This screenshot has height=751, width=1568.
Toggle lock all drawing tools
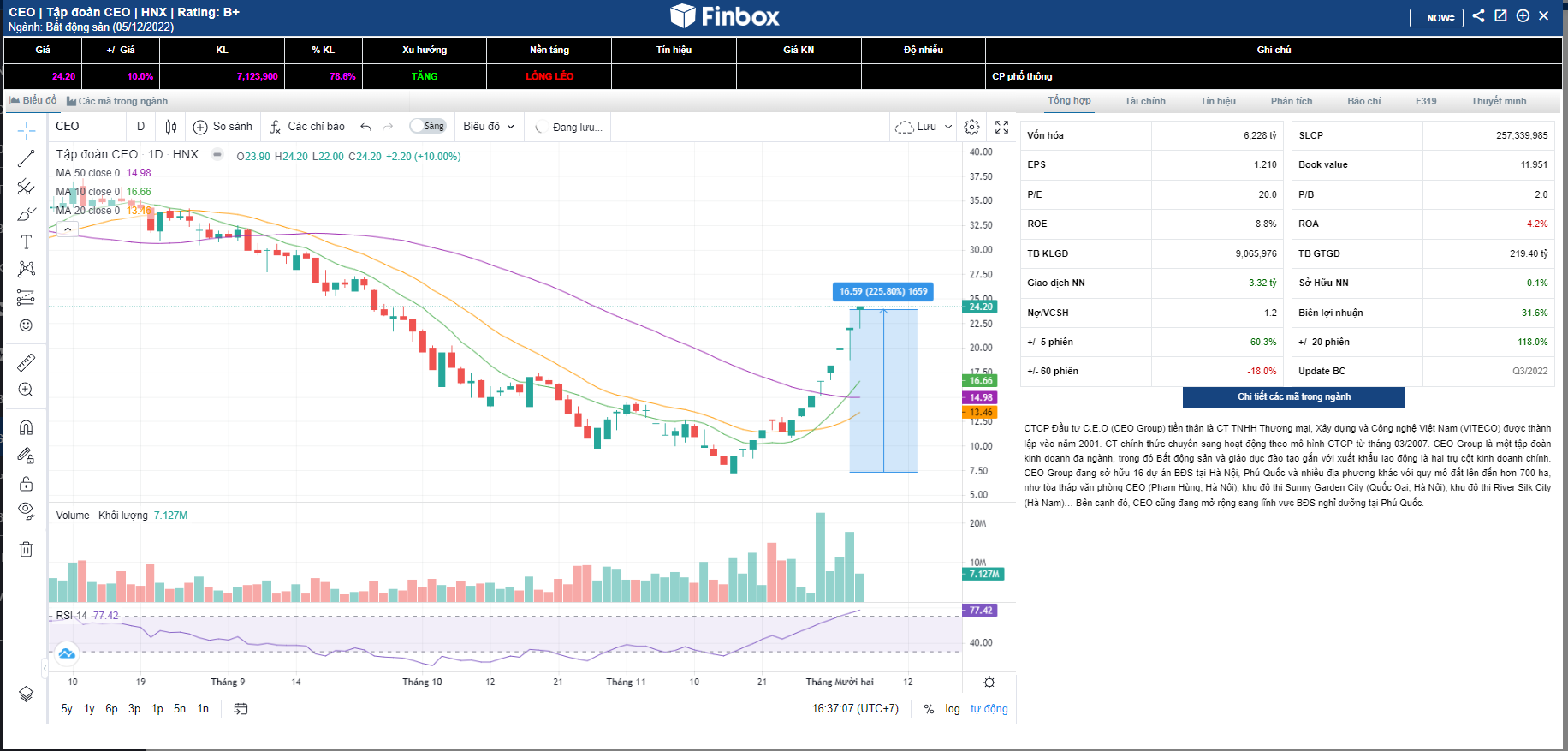27,484
